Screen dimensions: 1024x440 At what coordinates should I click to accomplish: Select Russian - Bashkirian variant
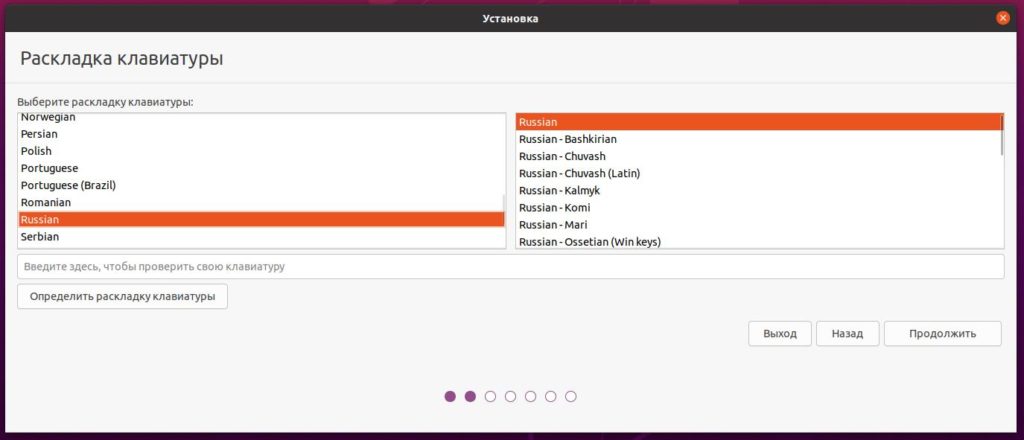(567, 139)
